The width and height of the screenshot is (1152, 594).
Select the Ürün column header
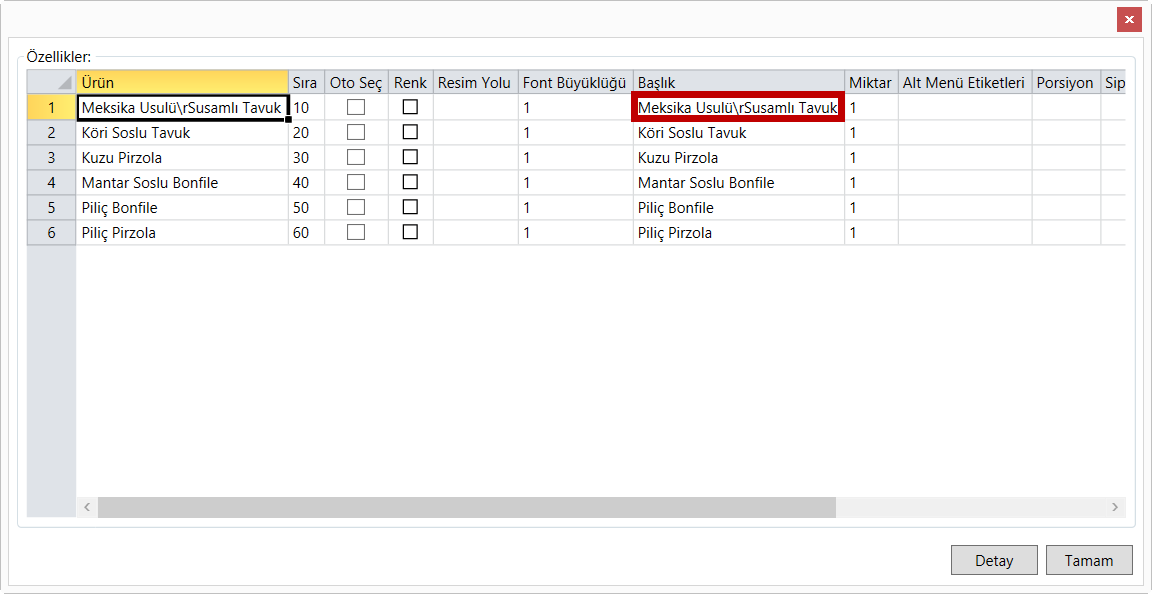[182, 83]
